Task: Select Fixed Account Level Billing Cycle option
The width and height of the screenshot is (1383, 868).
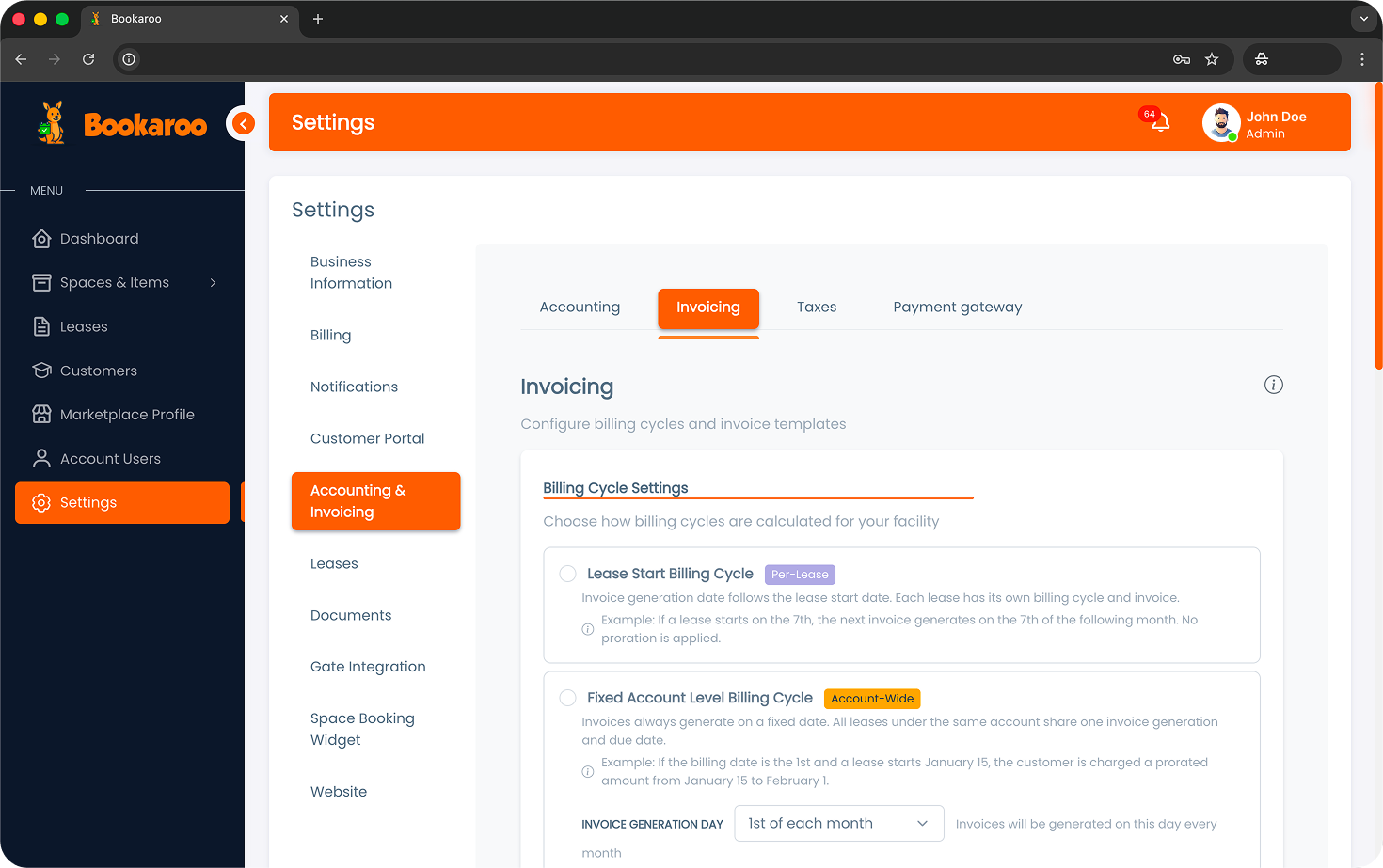Action: click(567, 698)
